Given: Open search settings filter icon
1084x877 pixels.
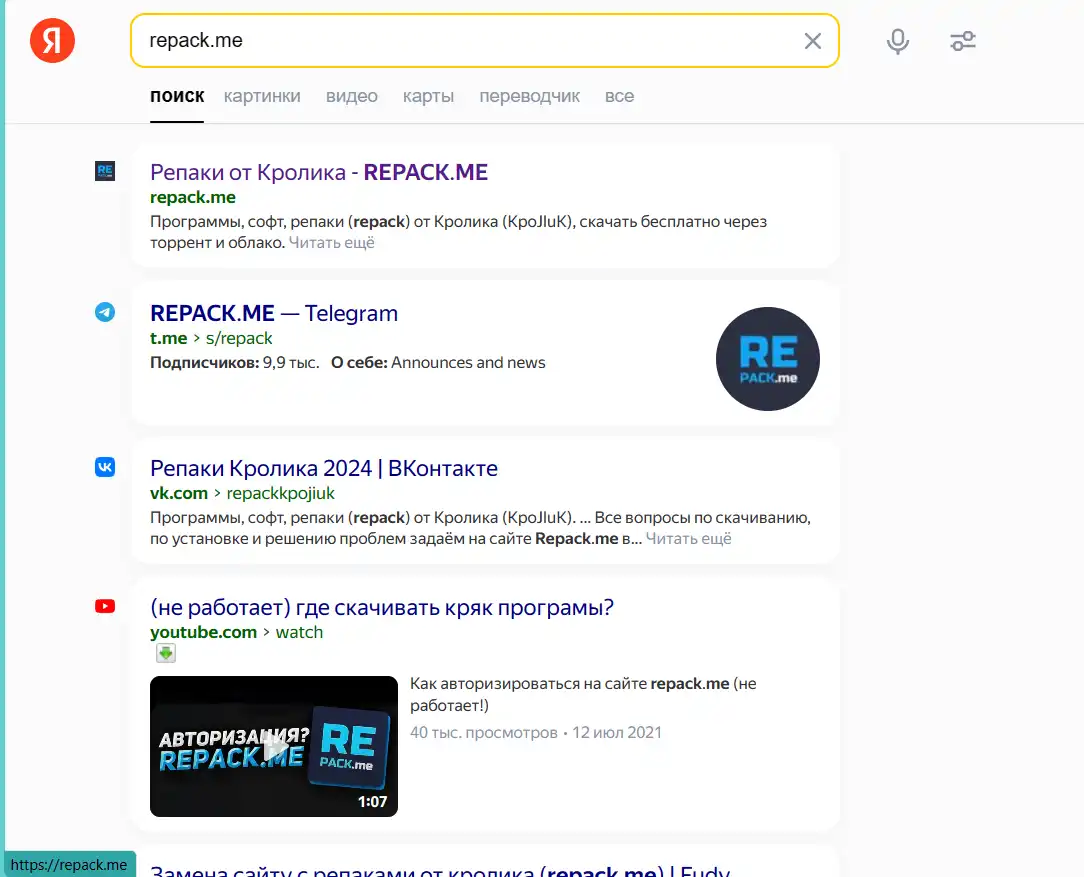Looking at the screenshot, I should pos(962,41).
